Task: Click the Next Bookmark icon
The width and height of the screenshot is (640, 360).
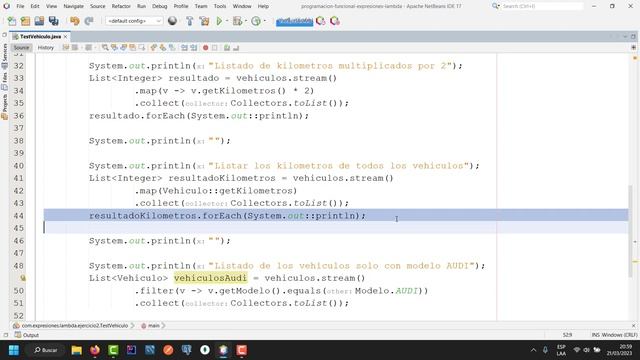Action: [x=163, y=48]
